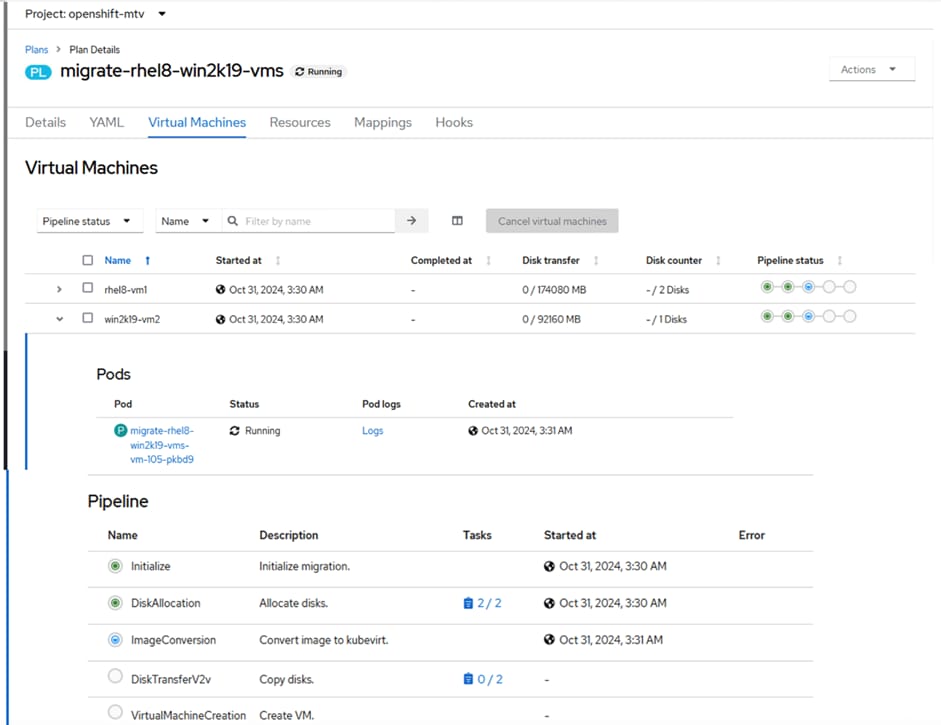Image resolution: width=941 pixels, height=725 pixels.
Task: Click the search magnifier icon
Action: 233,221
